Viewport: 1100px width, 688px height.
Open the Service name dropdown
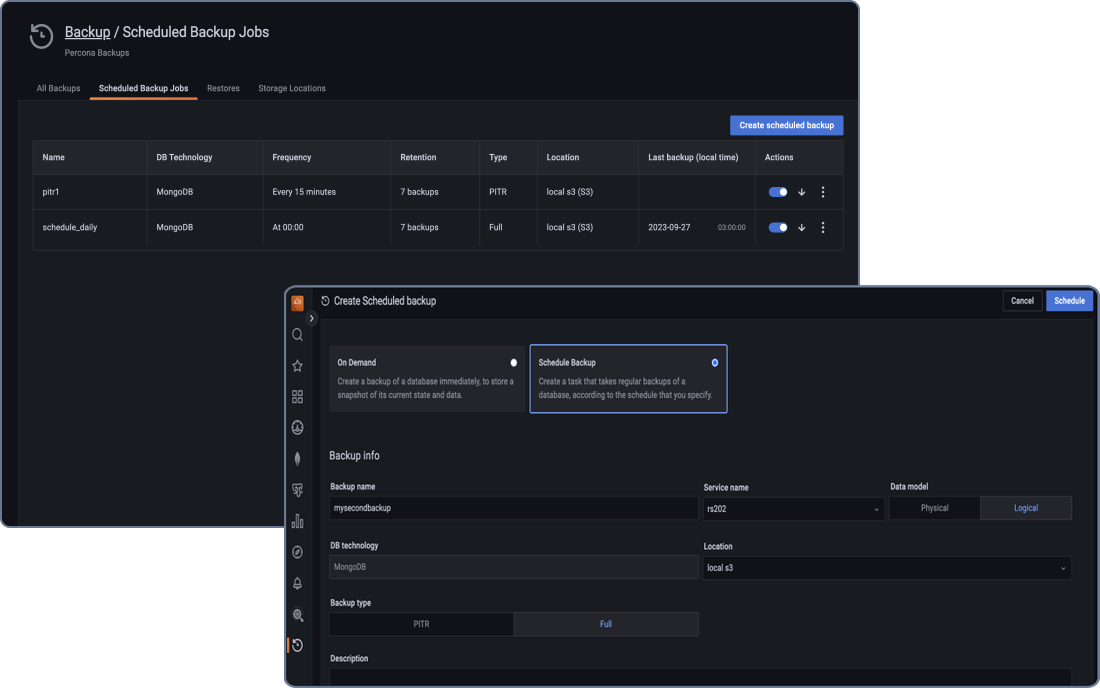(x=793, y=508)
